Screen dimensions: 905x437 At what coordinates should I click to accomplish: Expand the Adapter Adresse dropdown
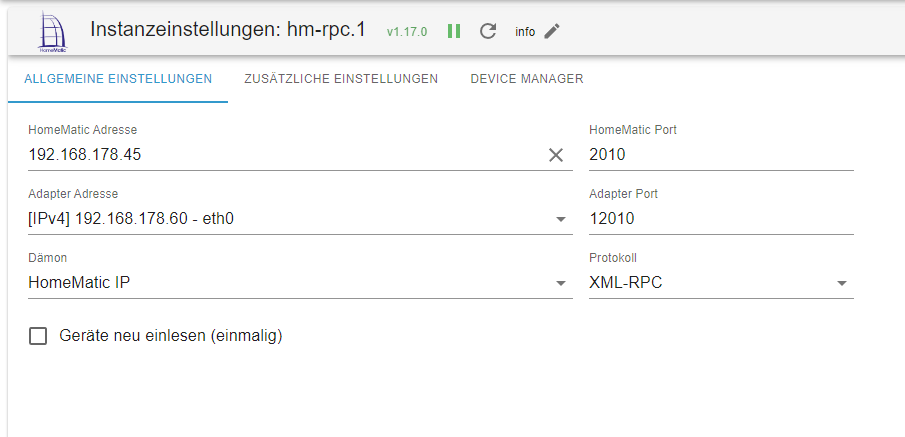coord(560,219)
